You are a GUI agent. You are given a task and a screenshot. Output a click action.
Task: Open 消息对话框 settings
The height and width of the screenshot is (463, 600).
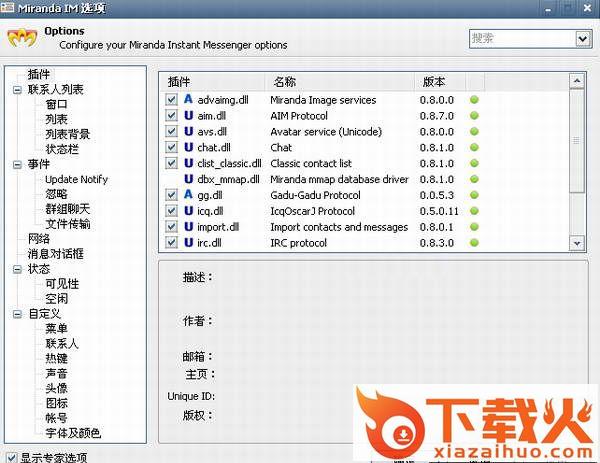tap(55, 254)
